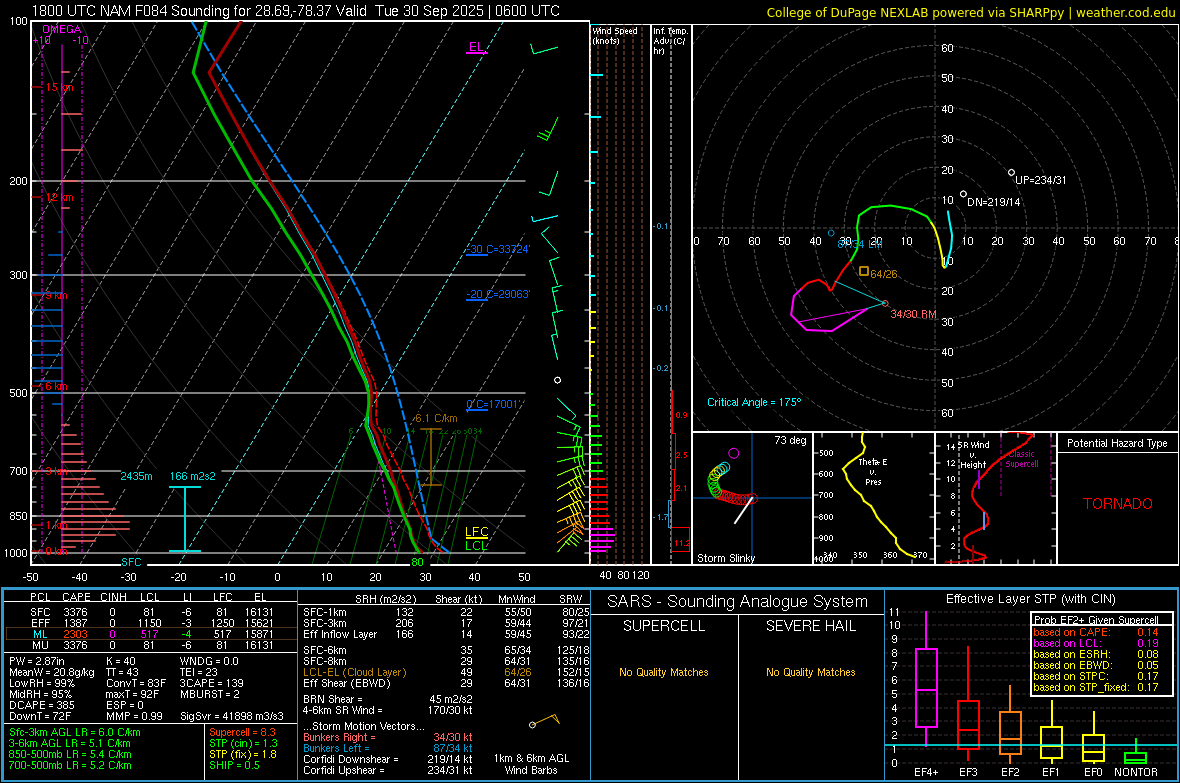Image resolution: width=1180 pixels, height=783 pixels.
Task: Click the orange 64/26 square on hodograph
Action: (x=864, y=271)
